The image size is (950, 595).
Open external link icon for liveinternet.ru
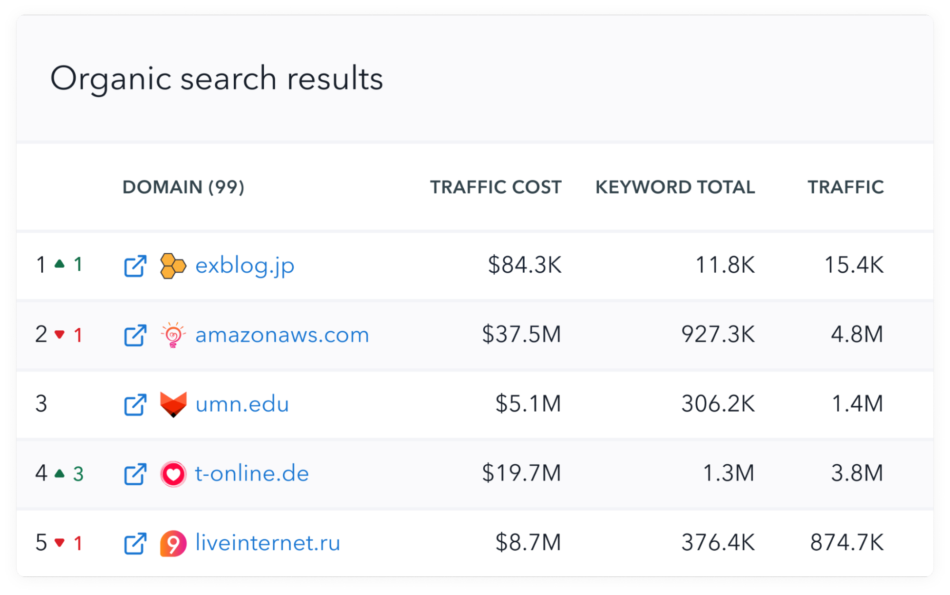click(135, 544)
